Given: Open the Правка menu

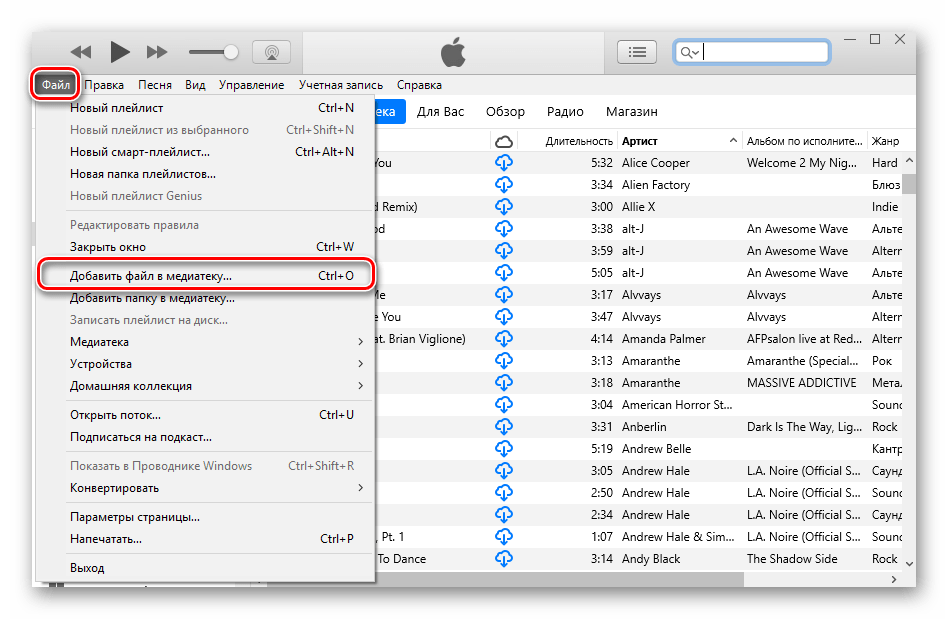Looking at the screenshot, I should point(104,85).
